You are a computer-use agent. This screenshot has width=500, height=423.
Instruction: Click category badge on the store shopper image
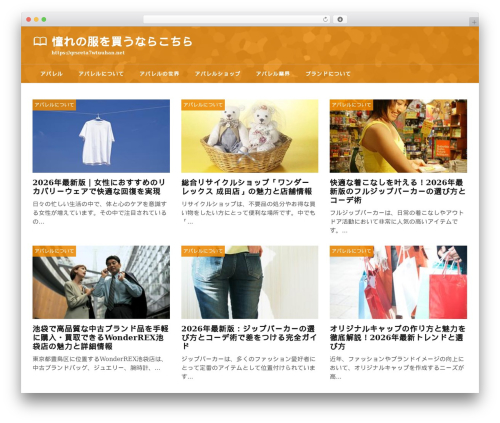coord(352,105)
